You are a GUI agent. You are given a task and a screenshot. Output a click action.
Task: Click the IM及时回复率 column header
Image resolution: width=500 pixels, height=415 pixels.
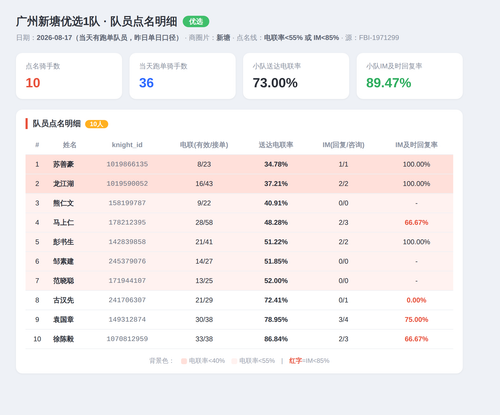(416, 145)
